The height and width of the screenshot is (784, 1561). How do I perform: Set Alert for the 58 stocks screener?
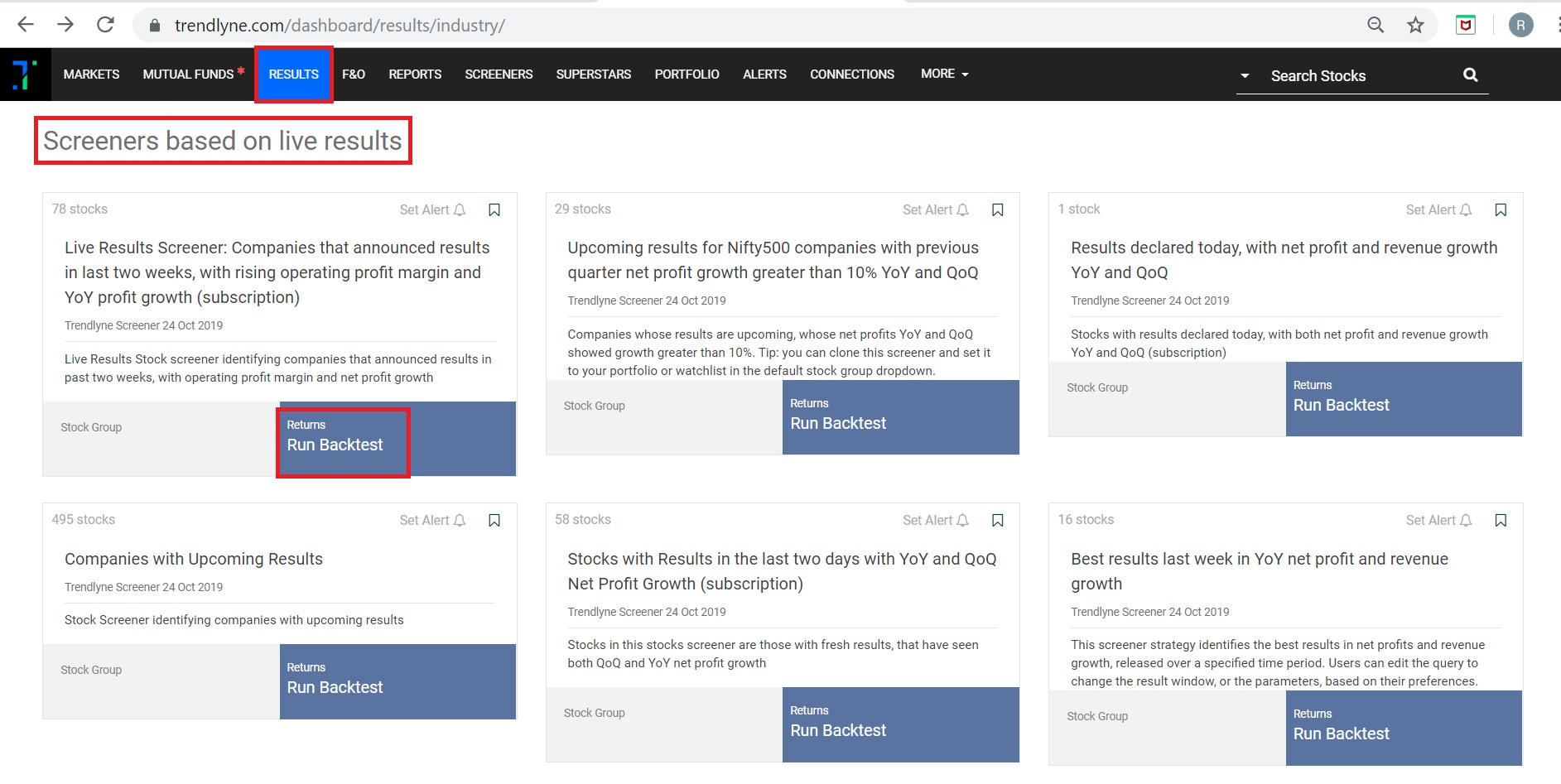coord(935,521)
